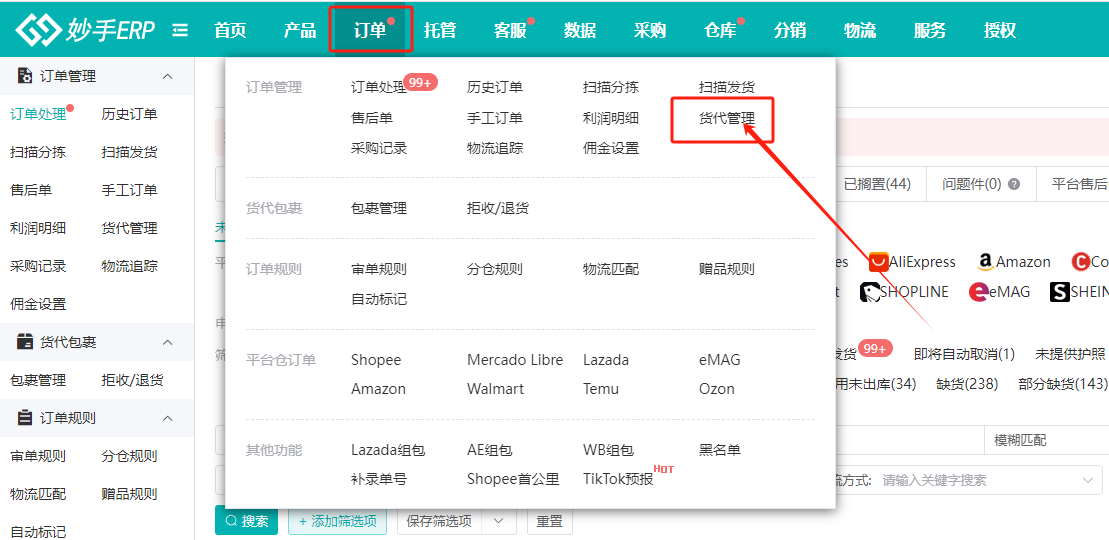Select the Amazon platform icon

tap(985, 262)
